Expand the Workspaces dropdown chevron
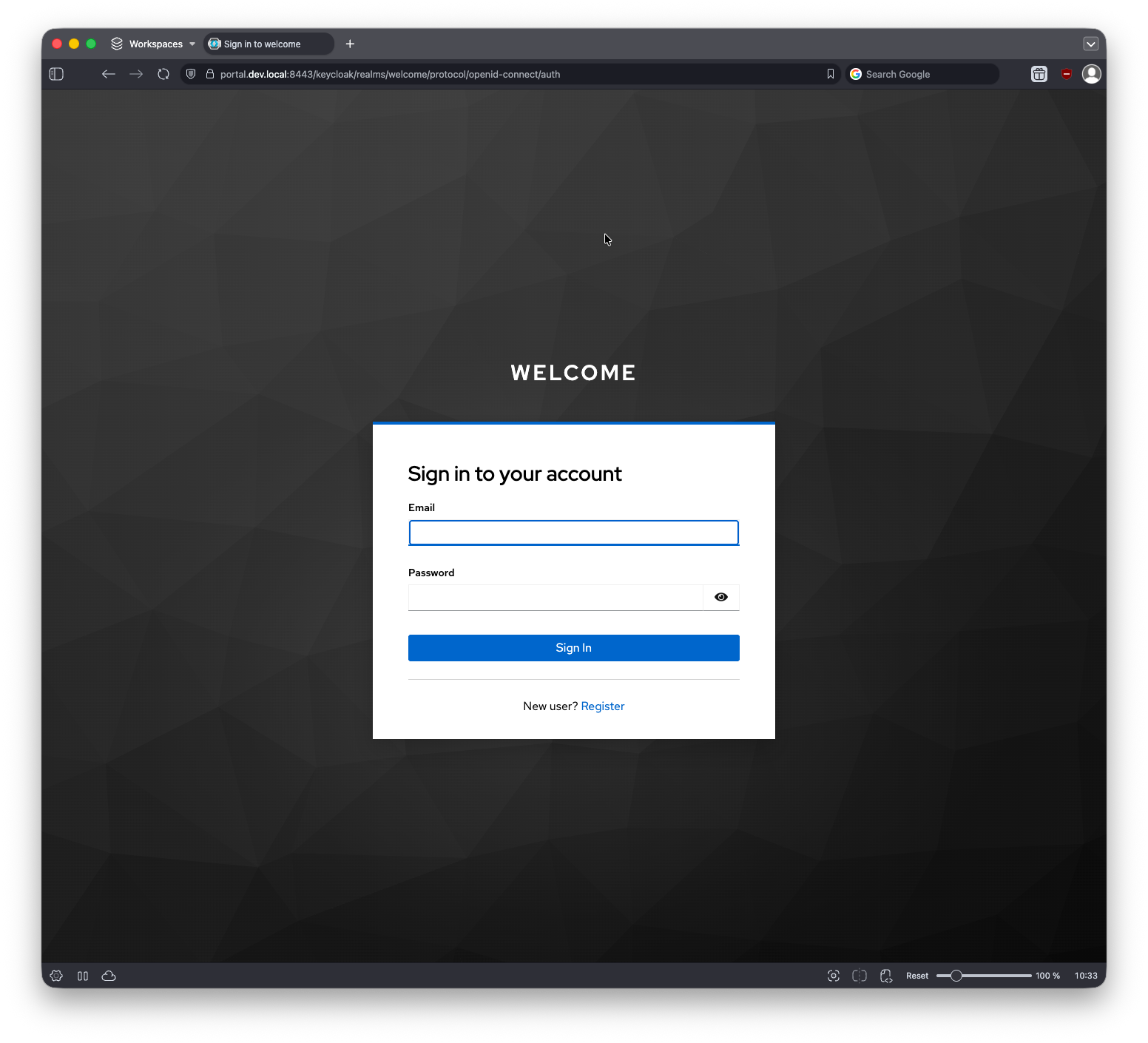1148x1043 pixels. (192, 44)
